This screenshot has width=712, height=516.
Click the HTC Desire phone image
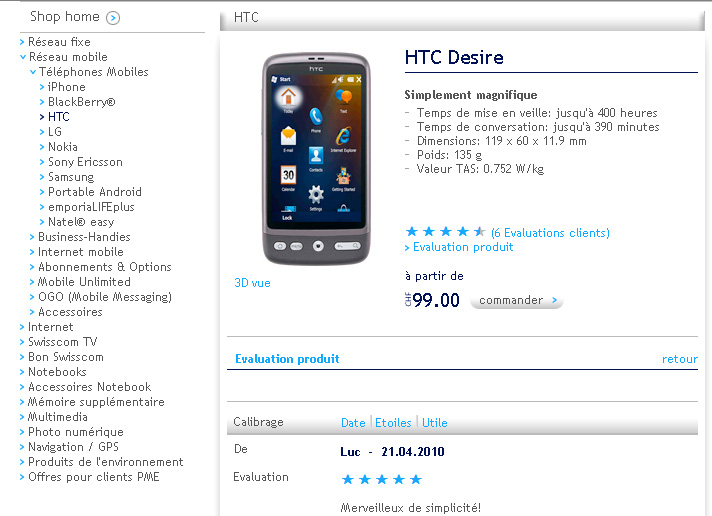[316, 159]
